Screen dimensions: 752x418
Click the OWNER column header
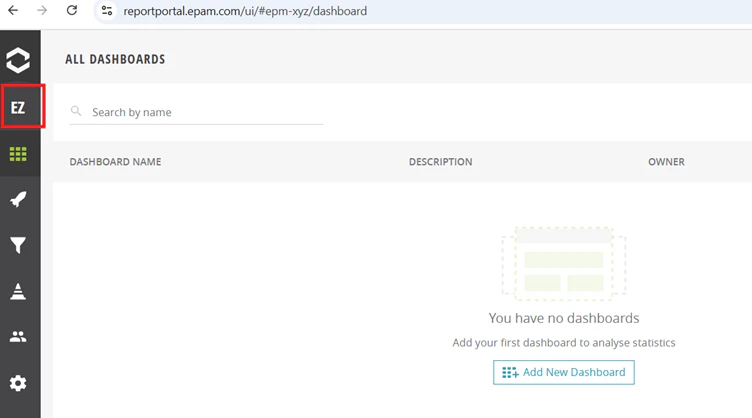pos(667,162)
